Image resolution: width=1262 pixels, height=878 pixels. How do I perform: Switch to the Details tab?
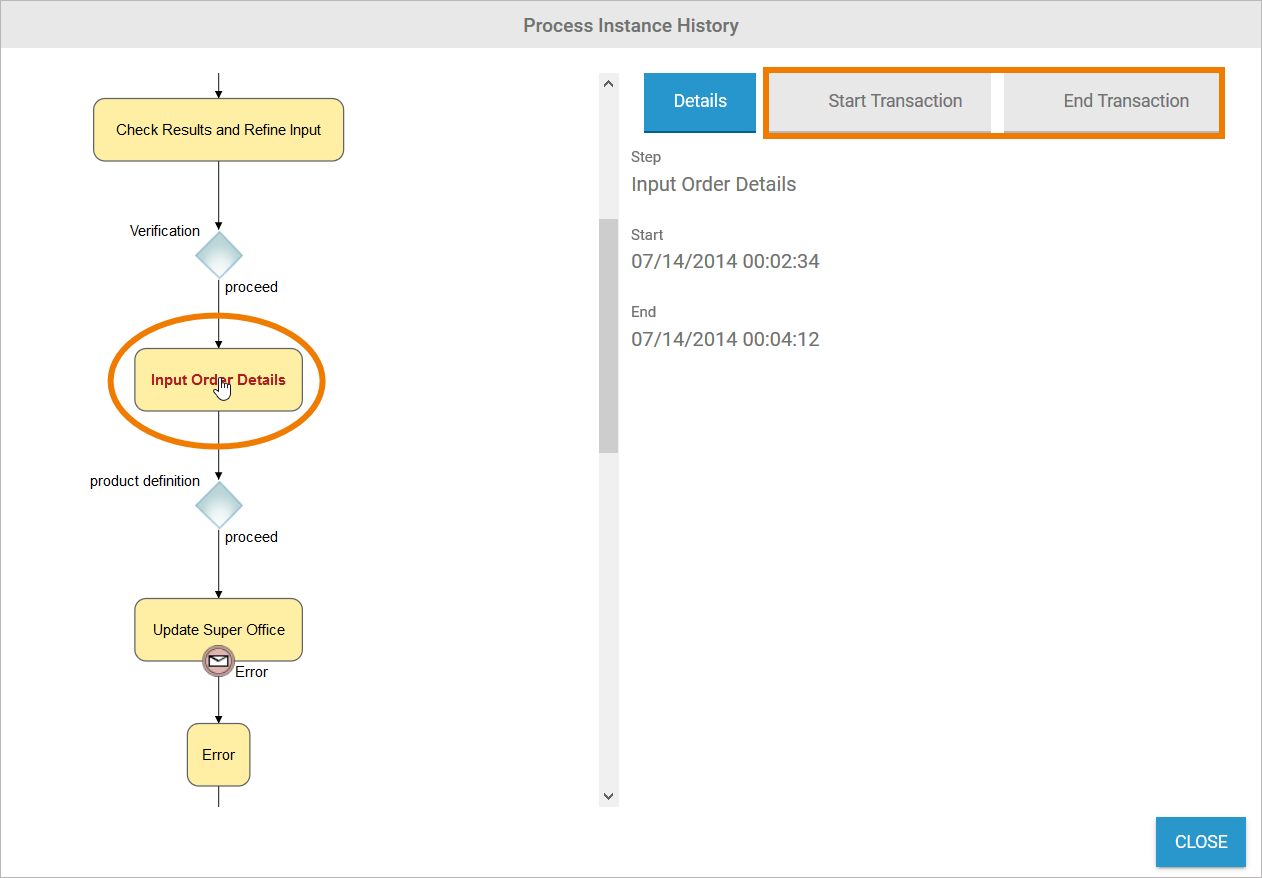(700, 101)
